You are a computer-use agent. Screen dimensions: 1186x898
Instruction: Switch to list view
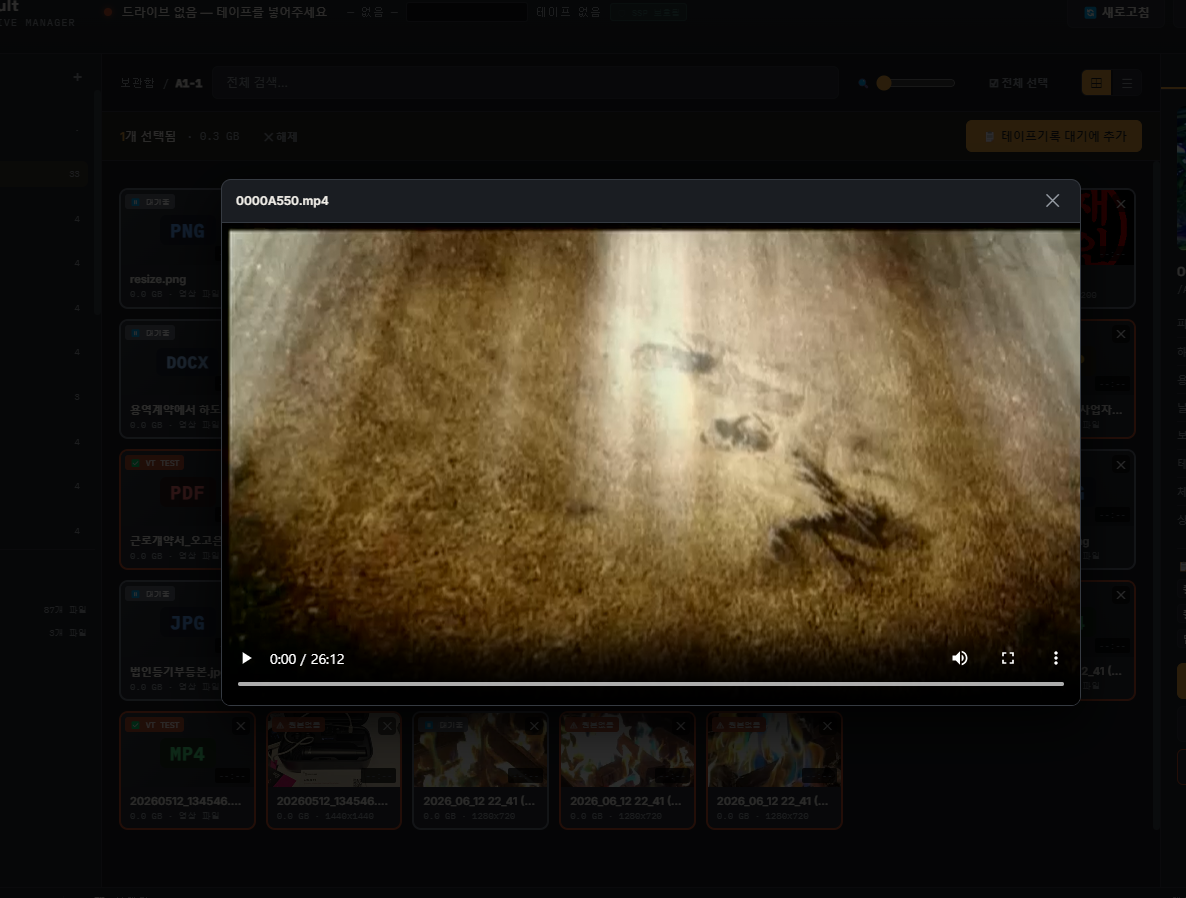point(1127,83)
